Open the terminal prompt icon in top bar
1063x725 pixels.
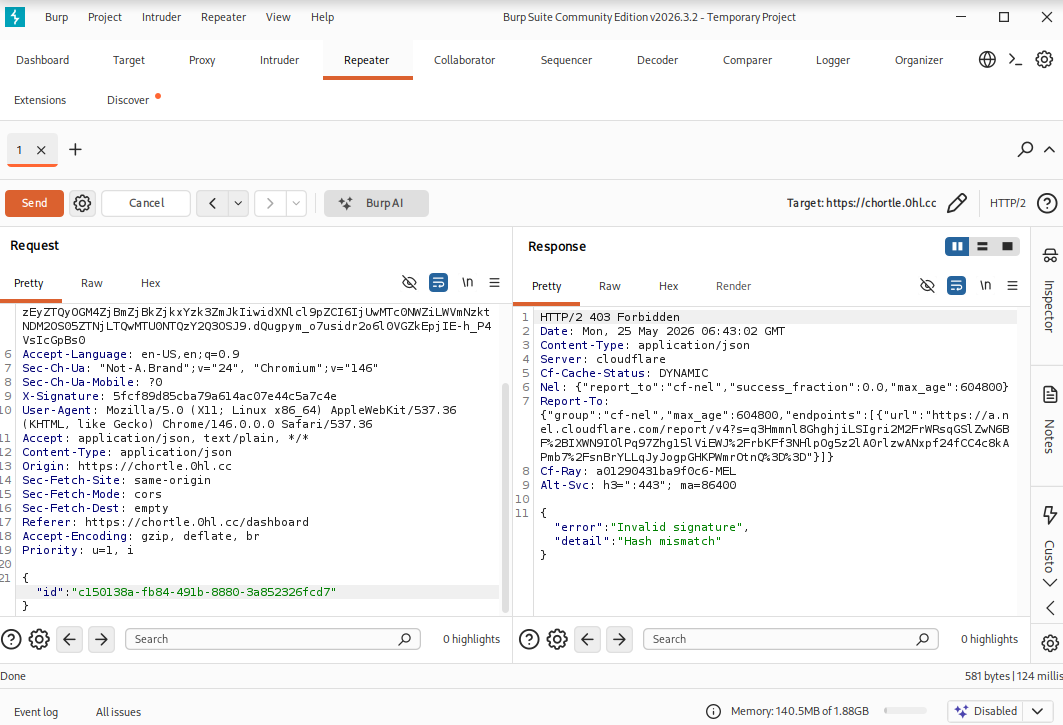[1015, 60]
